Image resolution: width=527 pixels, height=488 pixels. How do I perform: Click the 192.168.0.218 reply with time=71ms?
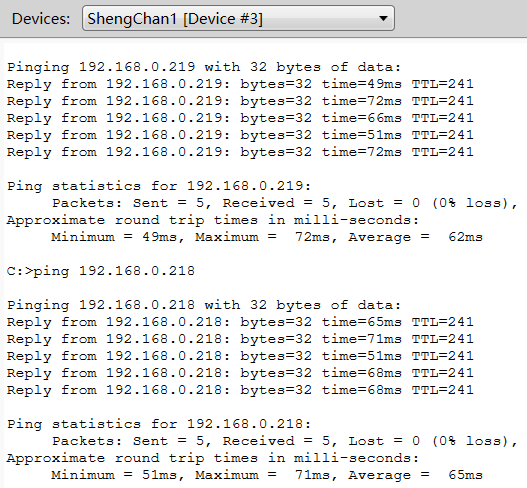pyautogui.click(x=240, y=339)
